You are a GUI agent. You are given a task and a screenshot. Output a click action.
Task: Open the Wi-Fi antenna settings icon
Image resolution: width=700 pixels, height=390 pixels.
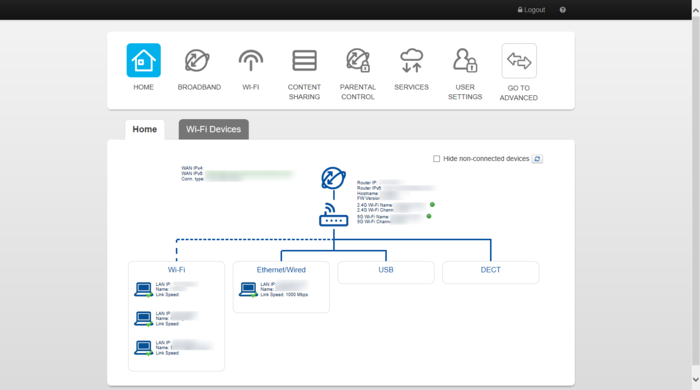click(x=251, y=61)
